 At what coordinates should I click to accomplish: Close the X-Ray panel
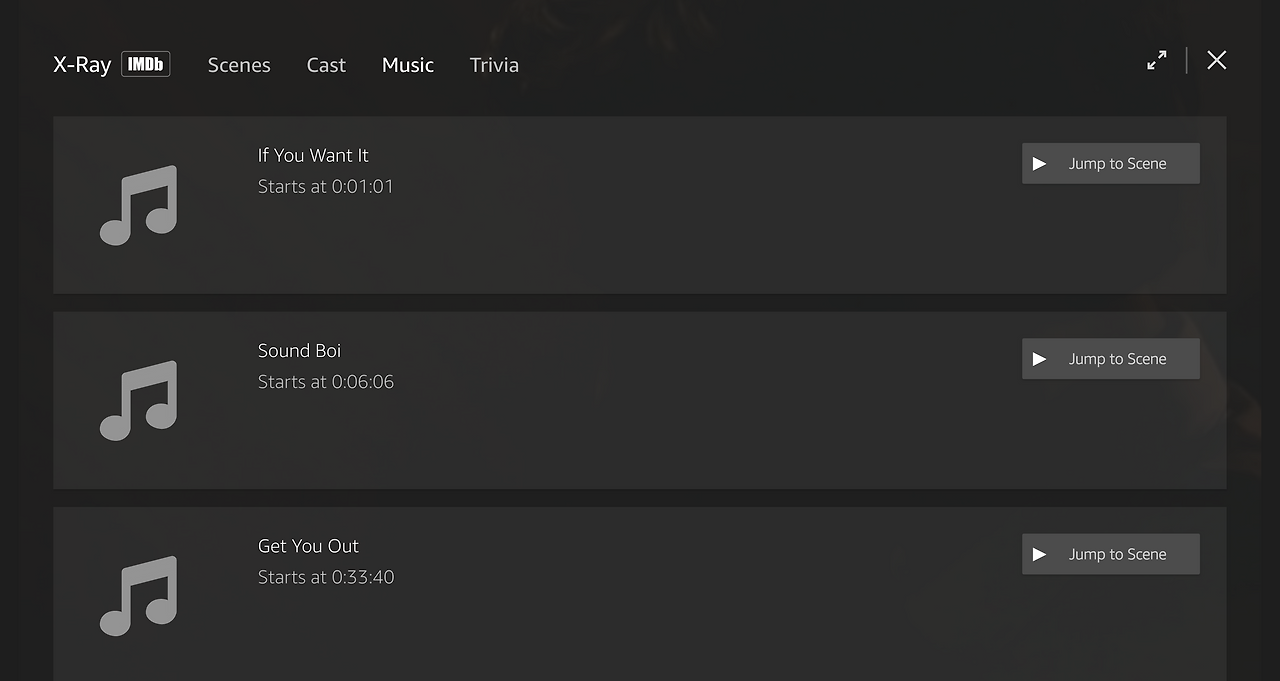[x=1216, y=60]
